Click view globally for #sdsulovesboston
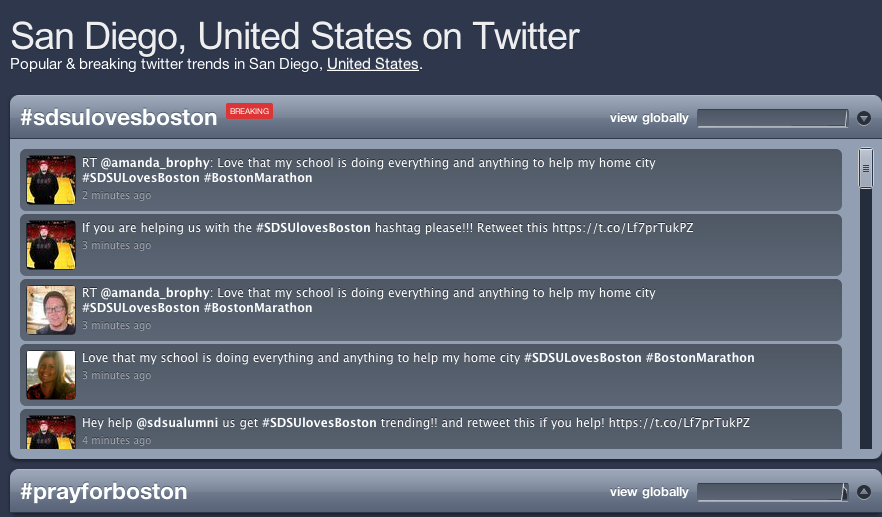 tap(649, 118)
